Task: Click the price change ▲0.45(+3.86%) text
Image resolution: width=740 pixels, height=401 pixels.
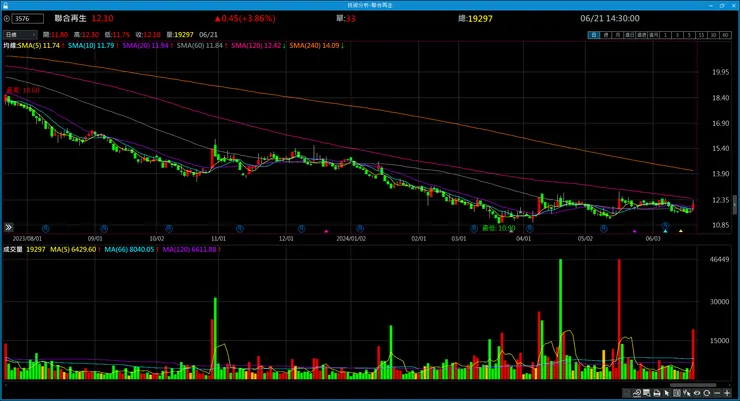Action: pos(244,18)
